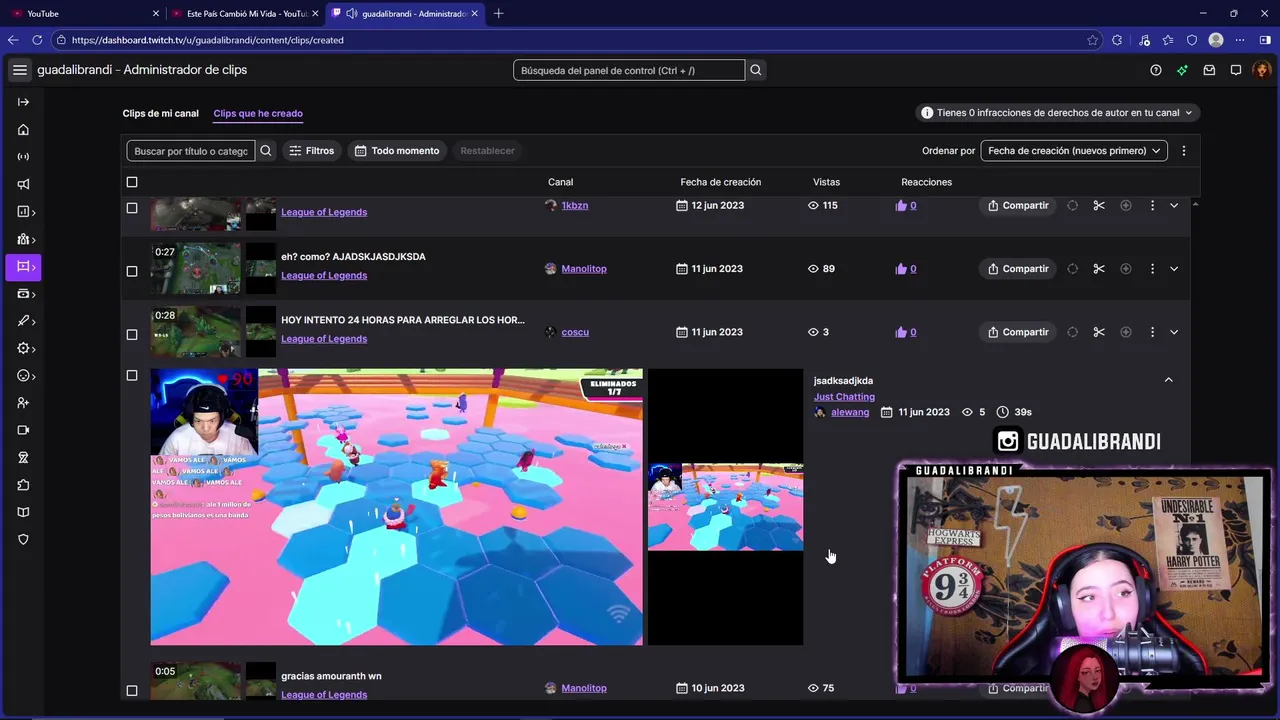Open the 'Fecha de creación (nuevos primero)' sort dropdown
This screenshot has height=720, width=1280.
pos(1074,151)
